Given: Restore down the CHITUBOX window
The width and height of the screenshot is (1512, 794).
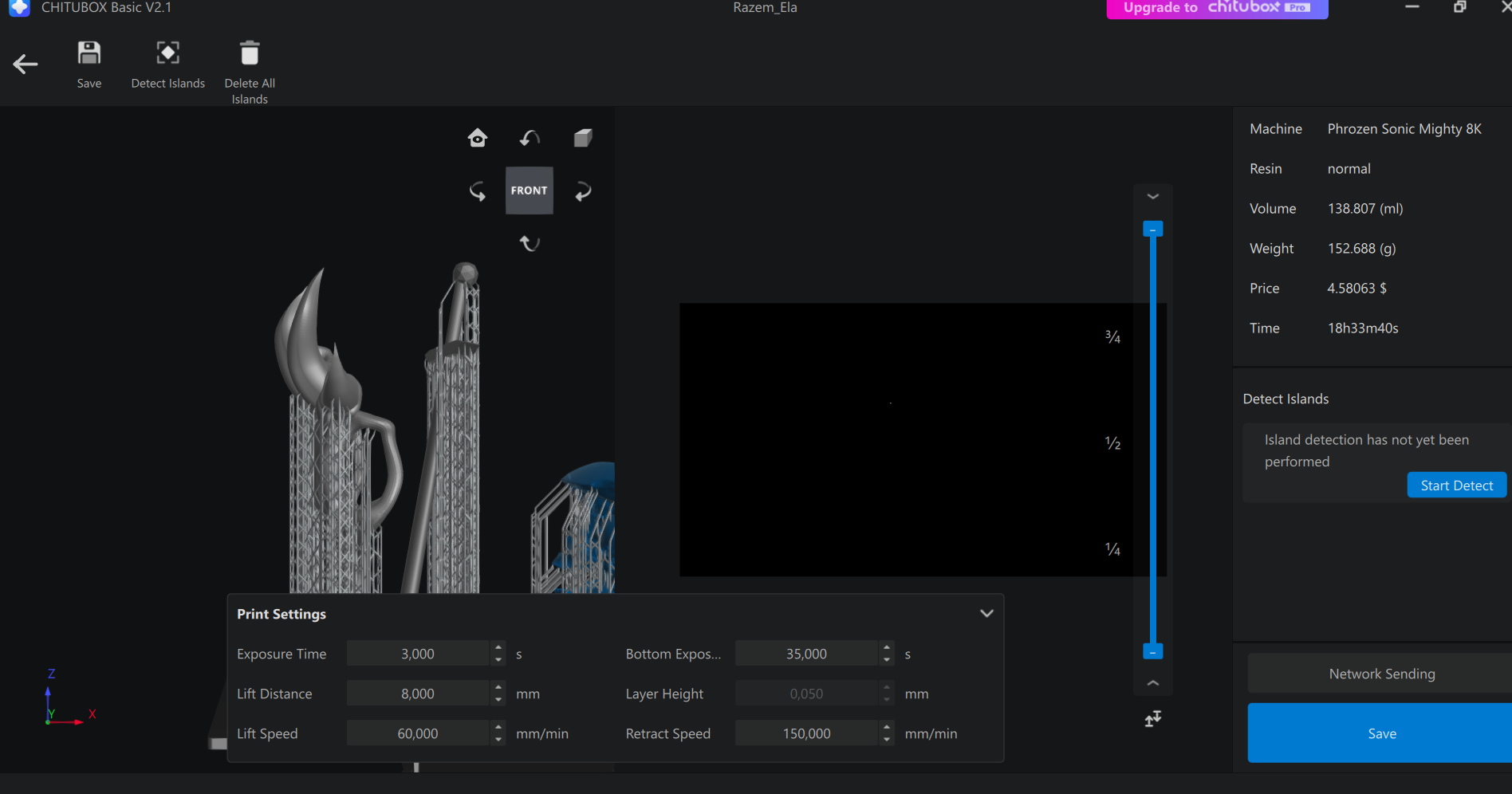Looking at the screenshot, I should pyautogui.click(x=1459, y=7).
